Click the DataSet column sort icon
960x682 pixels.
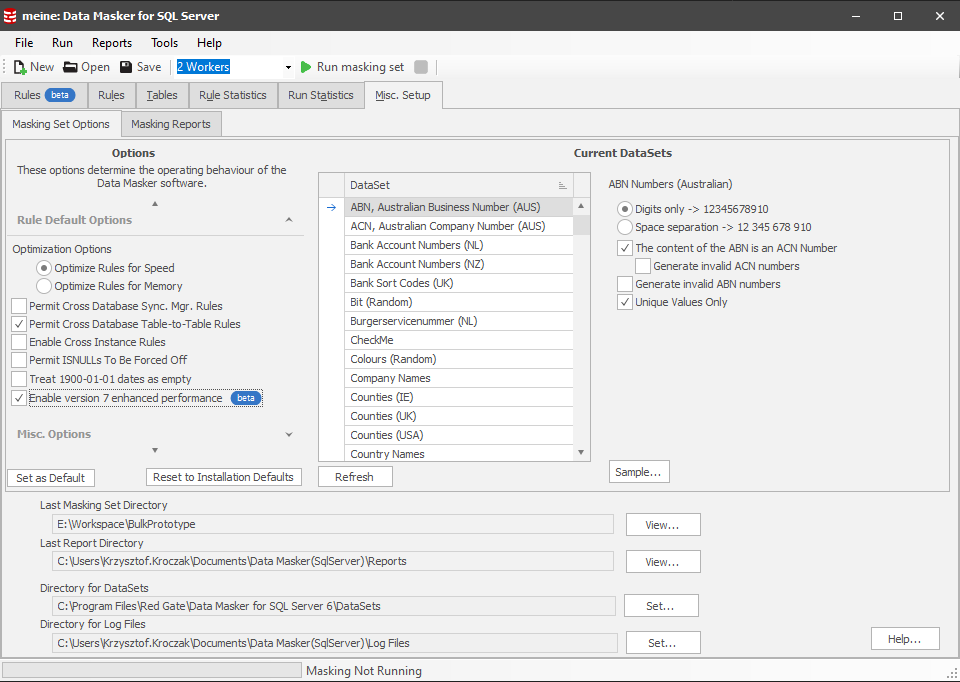(x=562, y=185)
